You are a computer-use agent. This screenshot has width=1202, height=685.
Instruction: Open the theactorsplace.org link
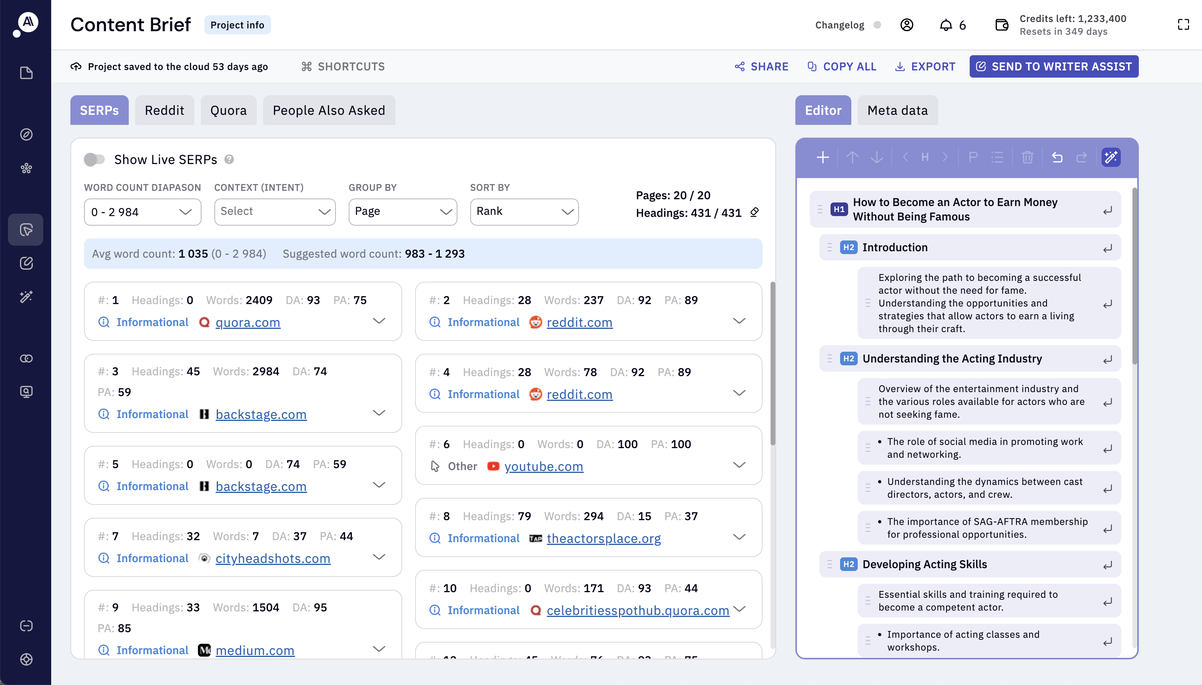(603, 538)
